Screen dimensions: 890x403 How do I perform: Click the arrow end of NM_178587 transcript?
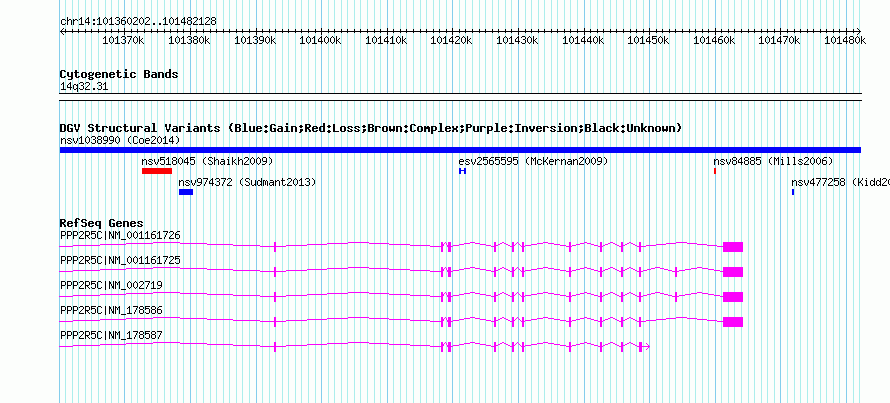(x=646, y=347)
